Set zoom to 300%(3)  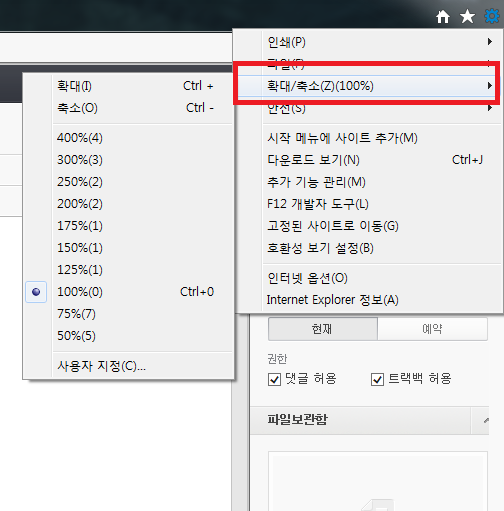pos(128,160)
